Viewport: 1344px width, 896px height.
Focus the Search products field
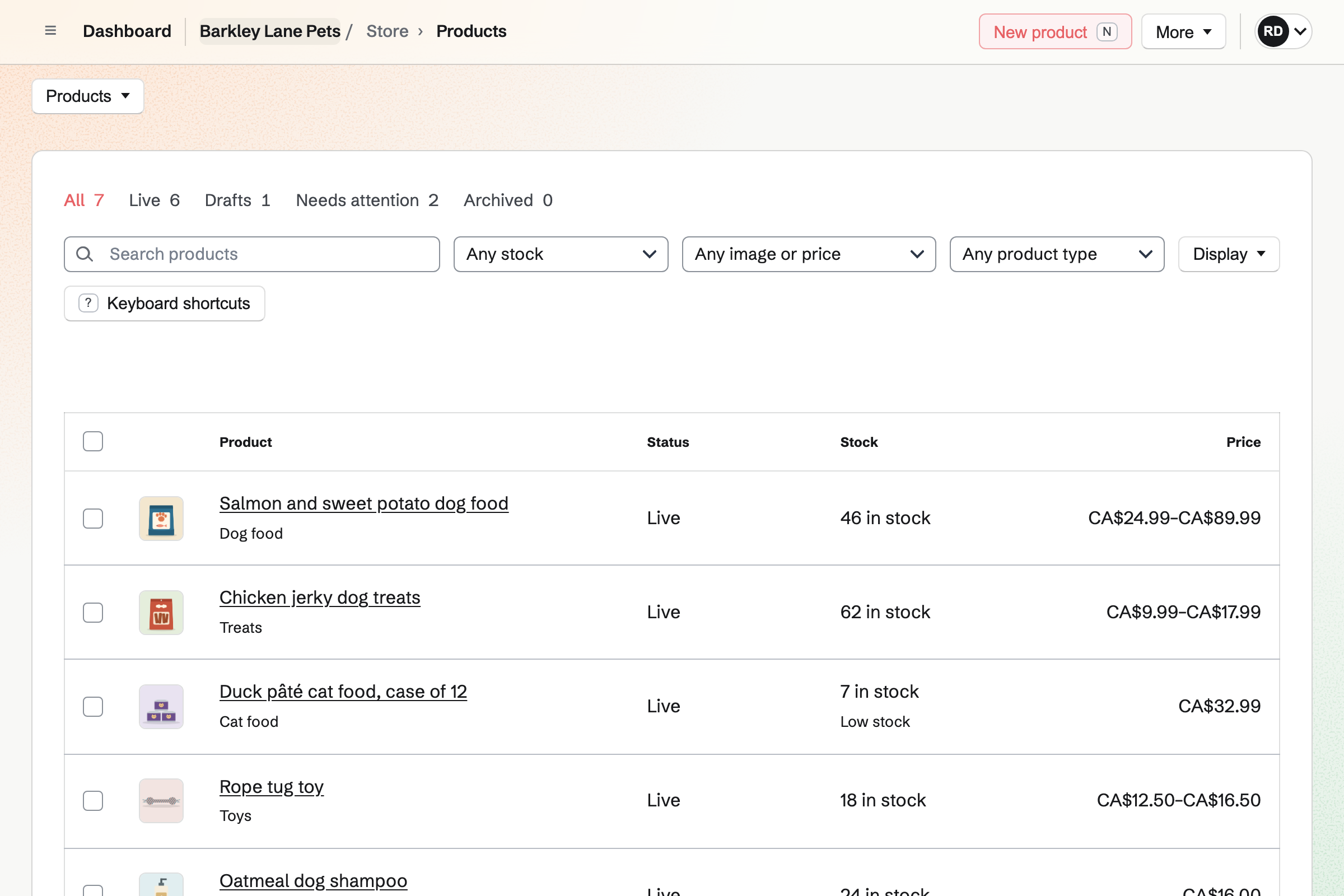point(252,254)
